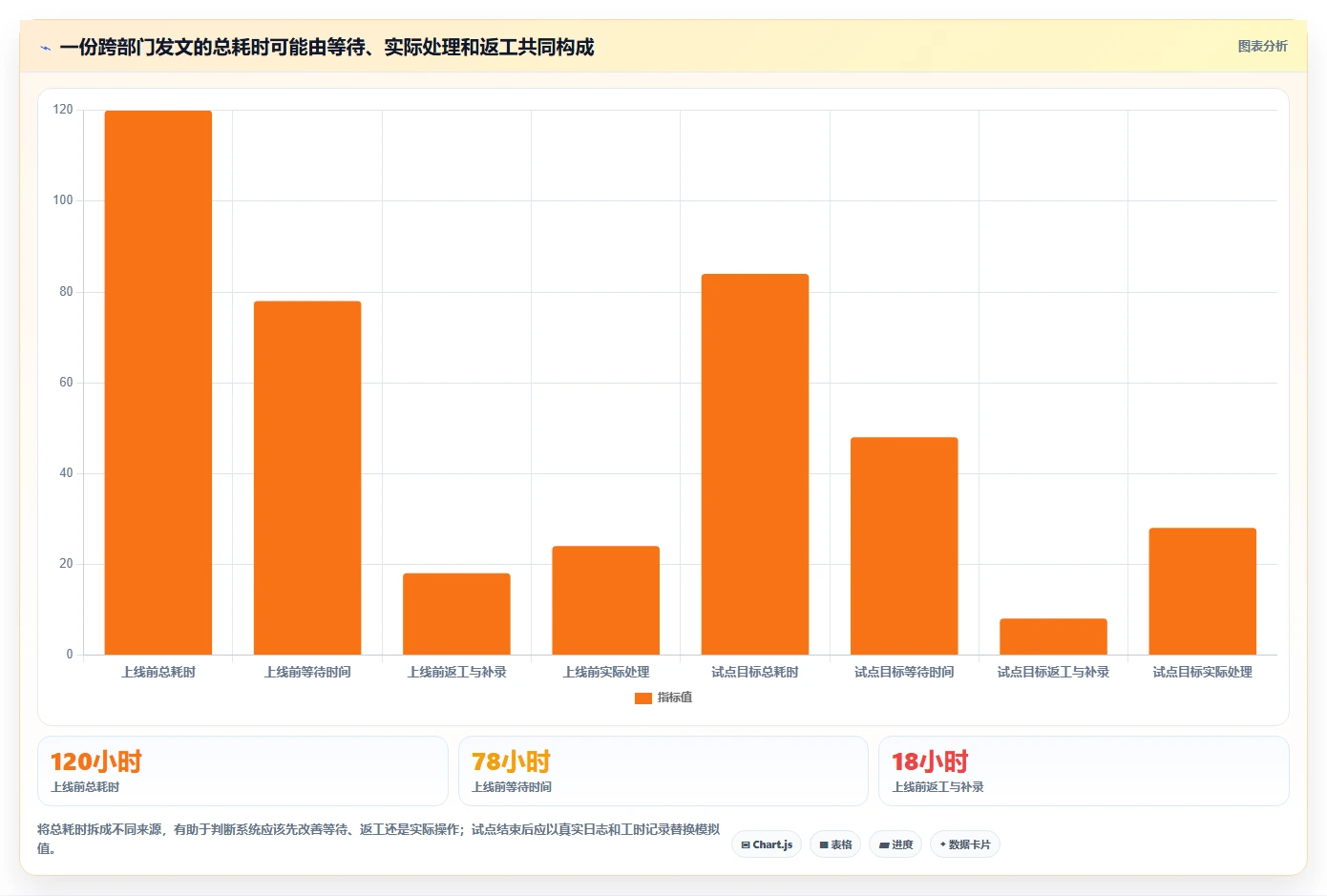1327x896 pixels.
Task: Click the 表格 tag
Action: pos(835,844)
